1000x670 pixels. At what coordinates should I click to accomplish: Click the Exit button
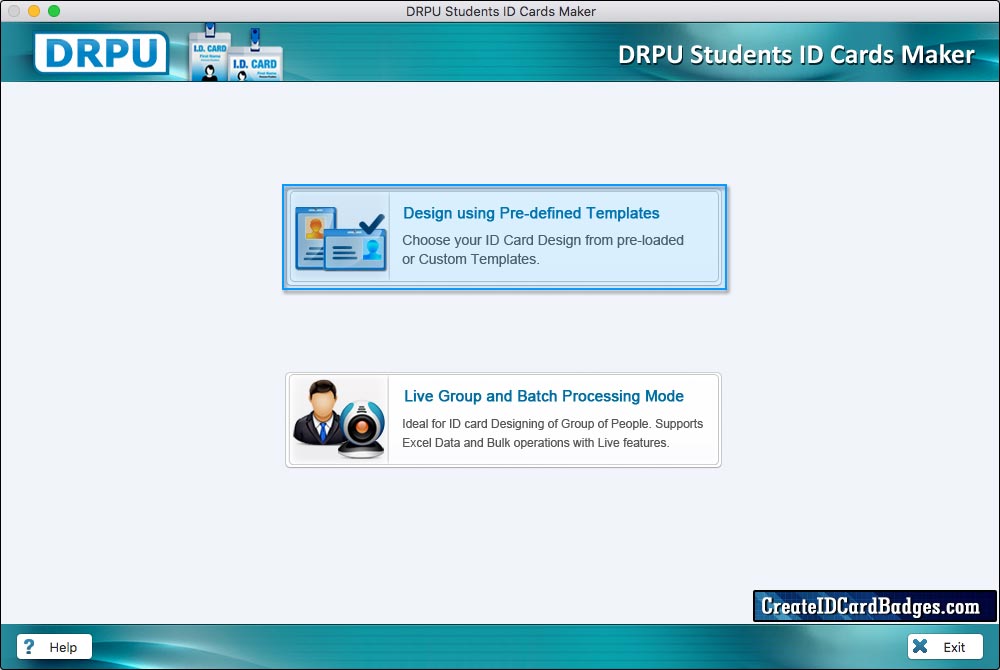(x=945, y=646)
